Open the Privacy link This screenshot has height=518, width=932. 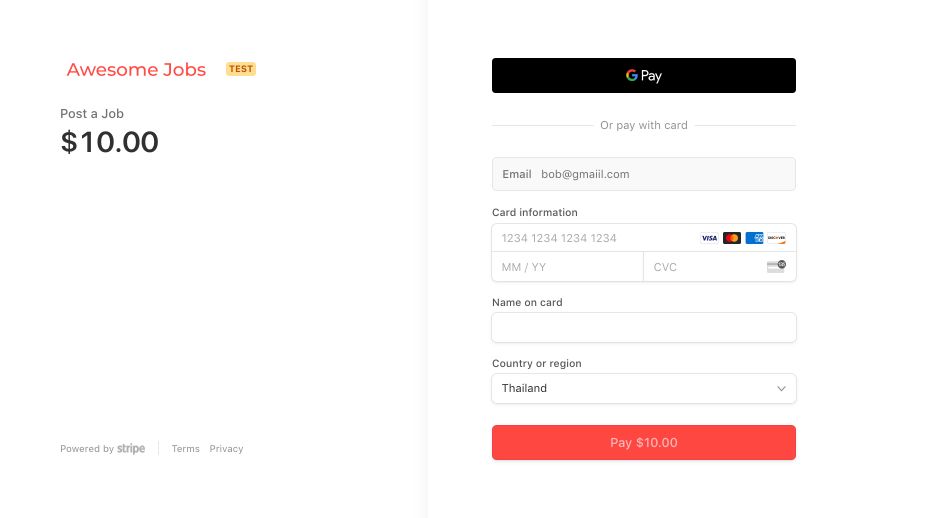tap(226, 449)
